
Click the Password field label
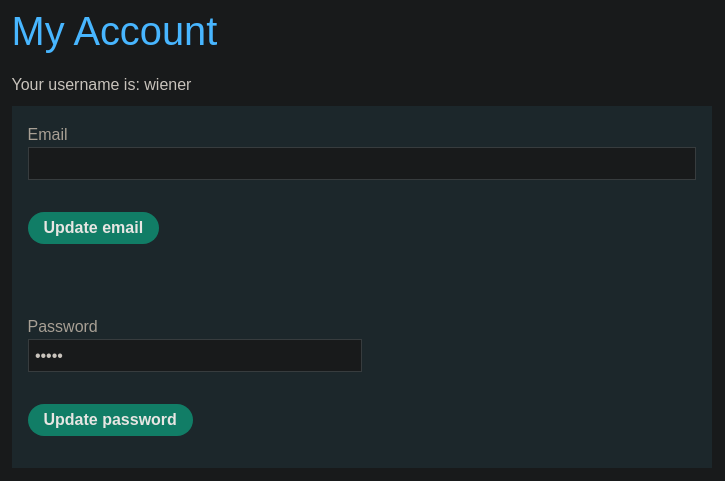click(x=63, y=327)
